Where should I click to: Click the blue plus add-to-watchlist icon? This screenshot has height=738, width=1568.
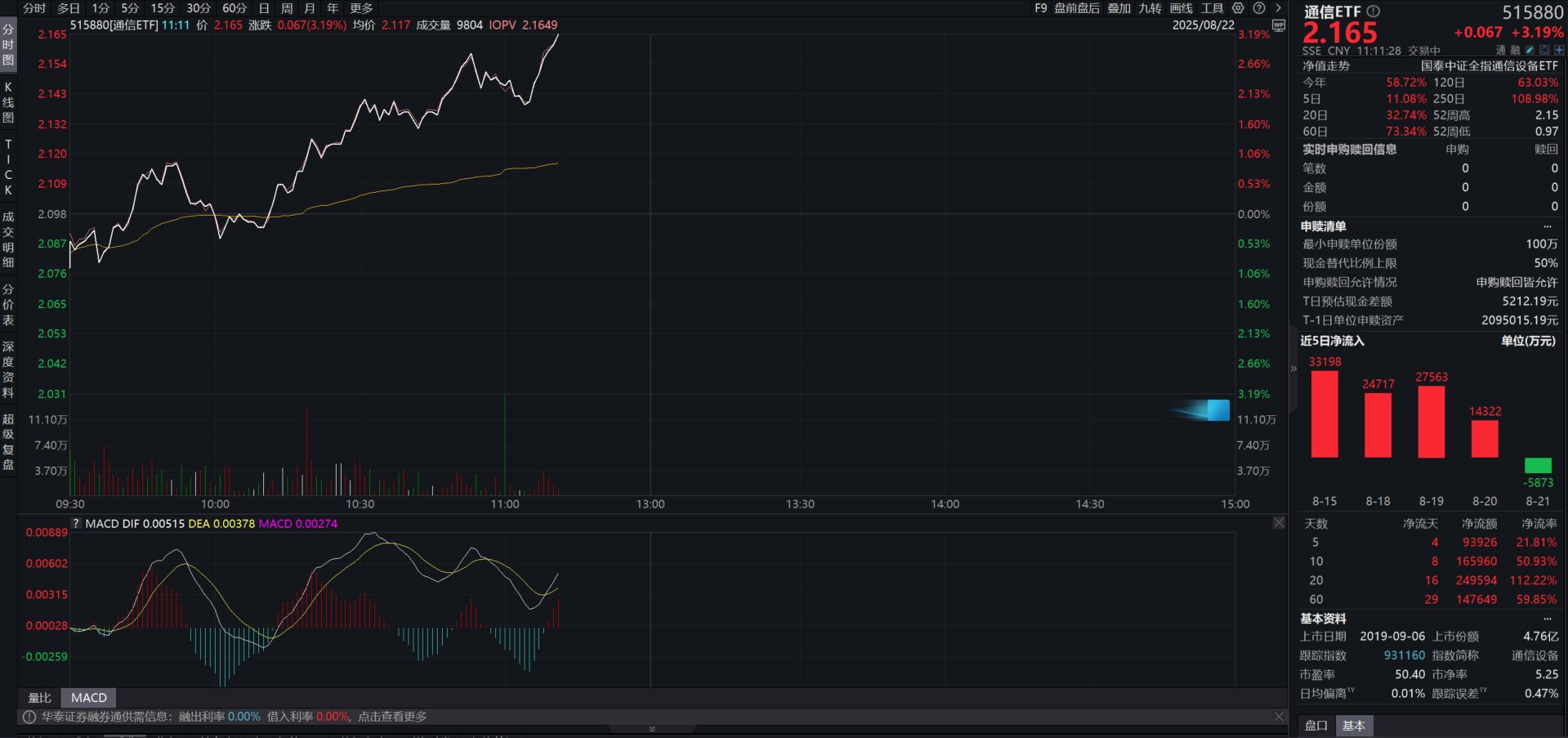(x=1559, y=51)
